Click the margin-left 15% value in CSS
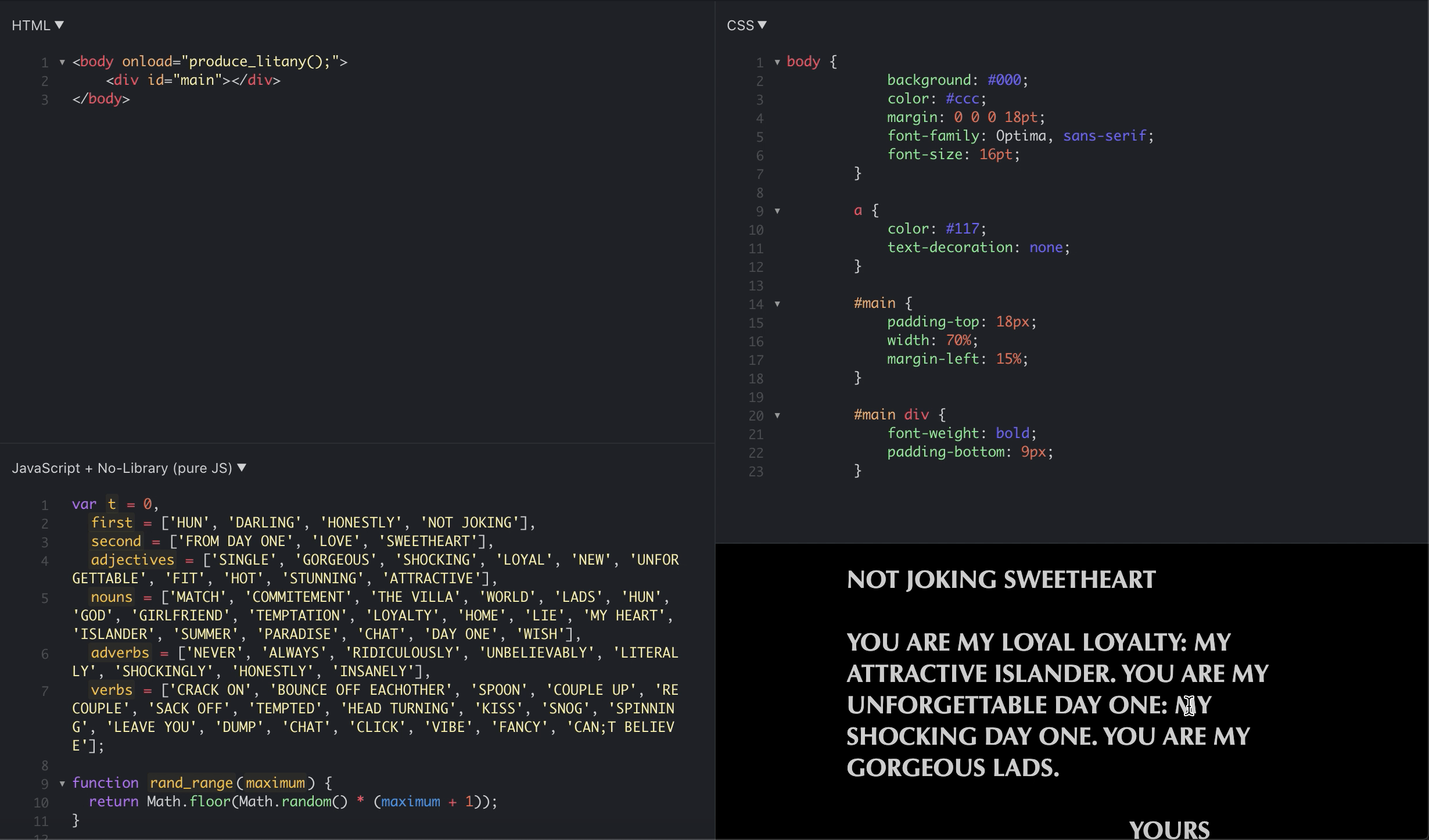 pyautogui.click(x=1008, y=359)
